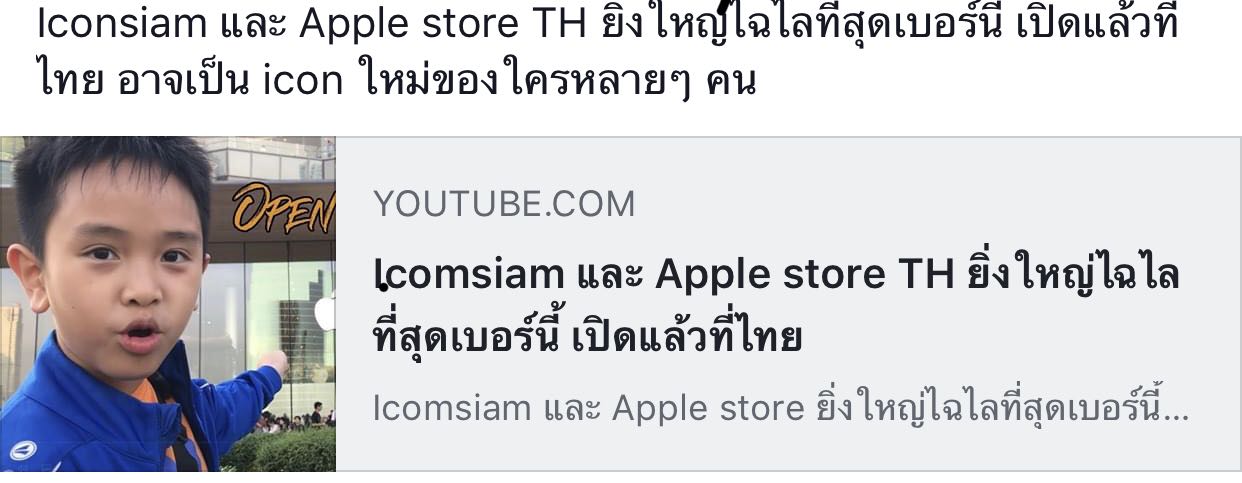Open the YouTube video thumbnail of the boy
Viewport: 1242px width, 483px height.
pos(168,304)
